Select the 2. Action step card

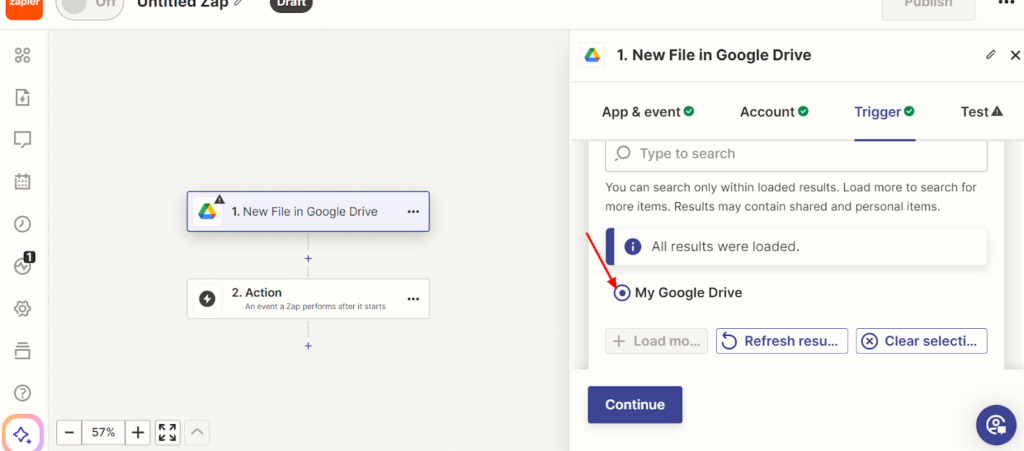(308, 299)
